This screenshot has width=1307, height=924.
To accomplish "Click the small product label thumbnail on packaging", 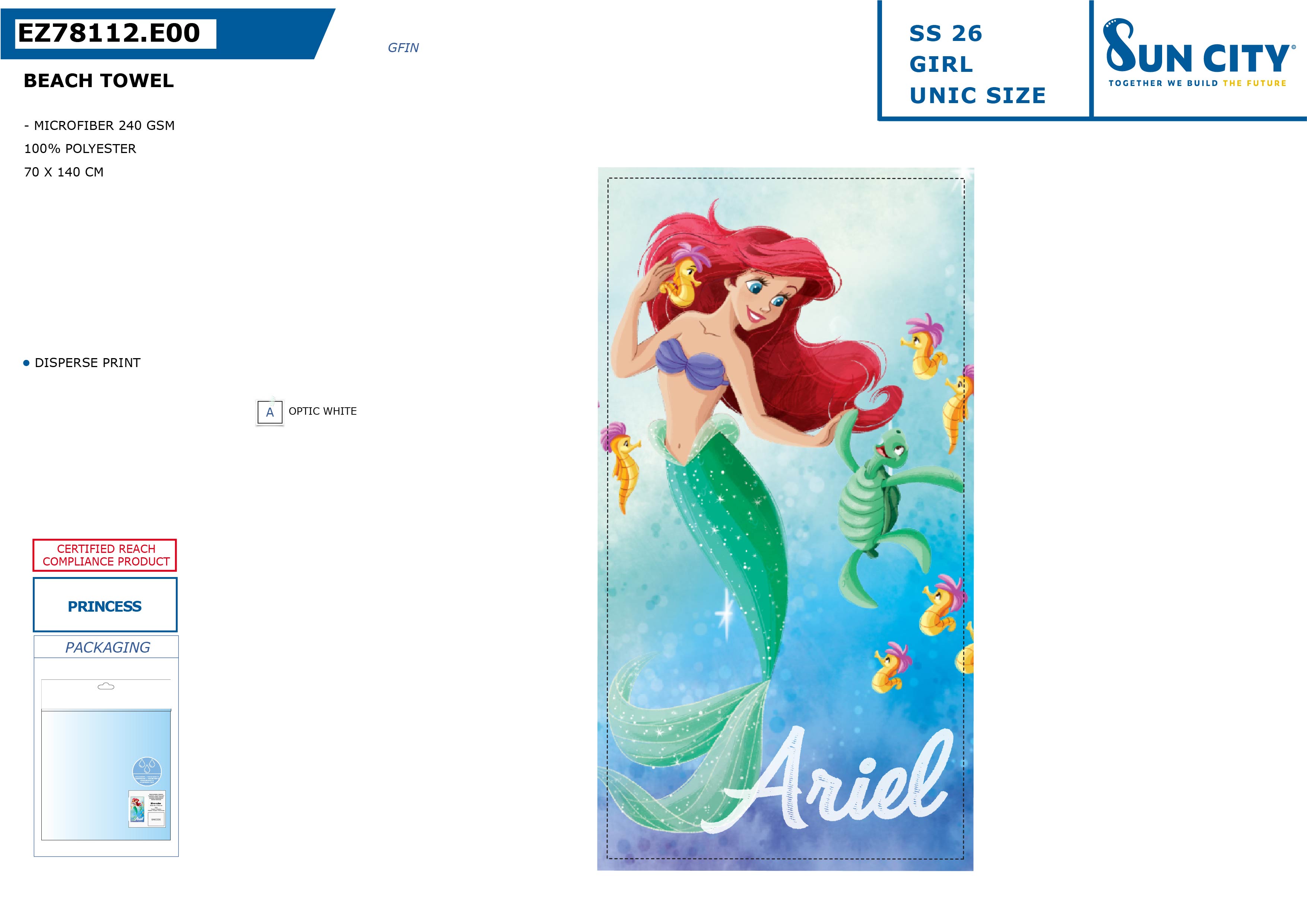I will (147, 809).
